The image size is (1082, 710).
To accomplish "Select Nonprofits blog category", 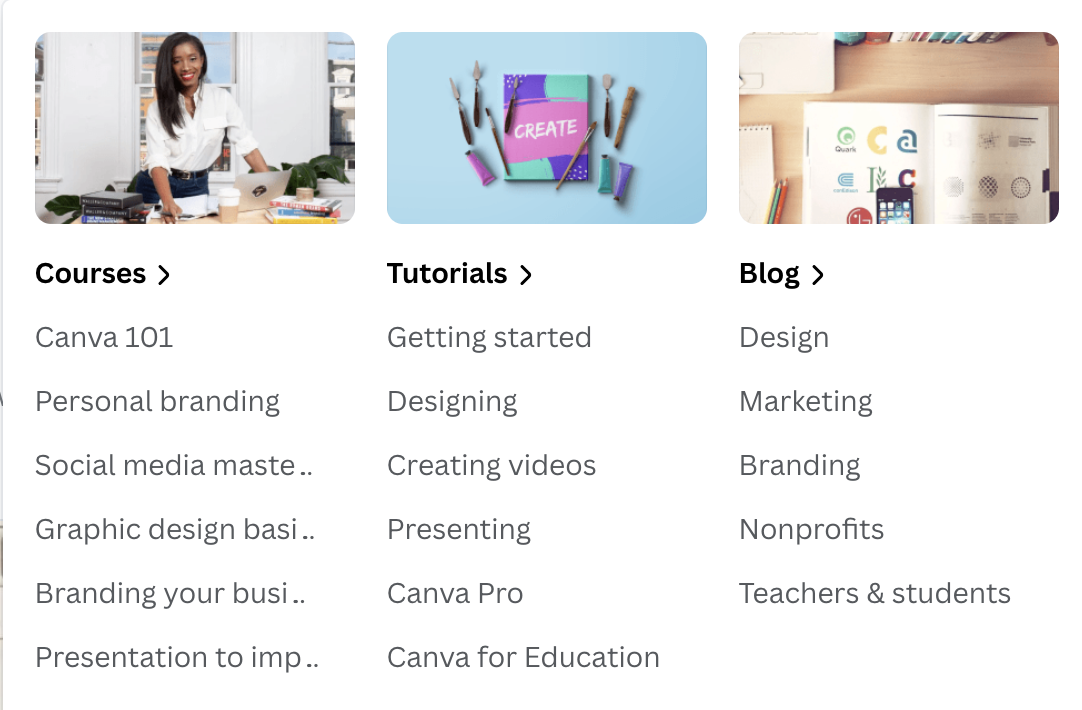I will (x=812, y=530).
